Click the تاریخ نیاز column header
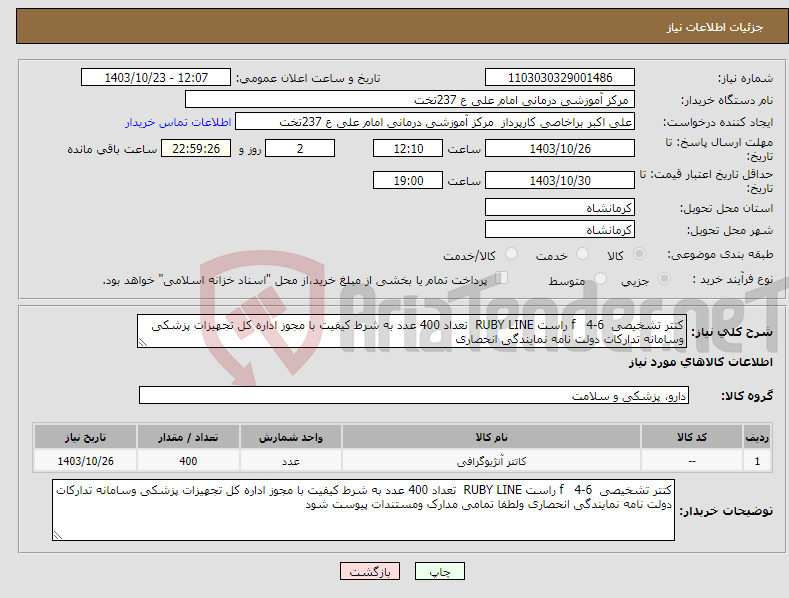 (85, 437)
